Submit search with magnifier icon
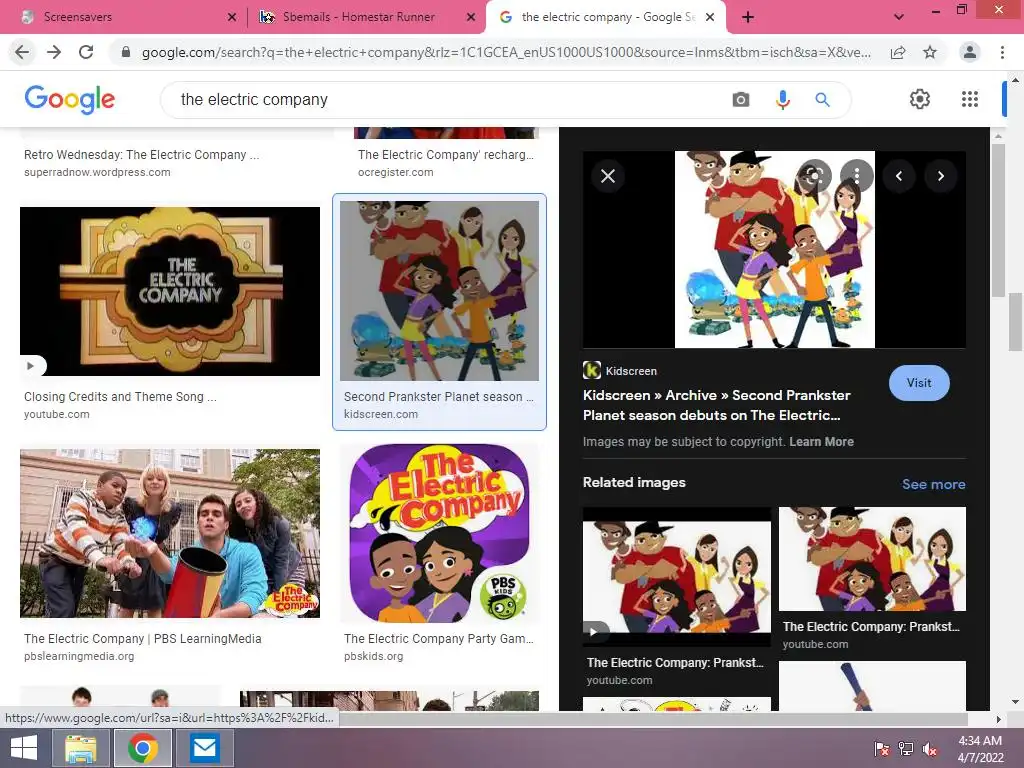 point(822,99)
